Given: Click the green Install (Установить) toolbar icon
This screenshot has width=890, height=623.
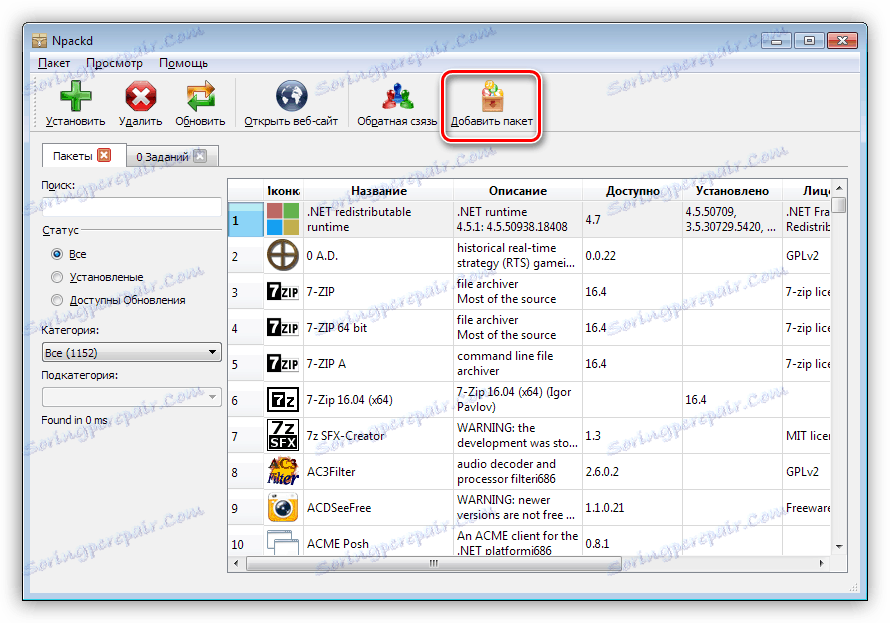Looking at the screenshot, I should [75, 96].
